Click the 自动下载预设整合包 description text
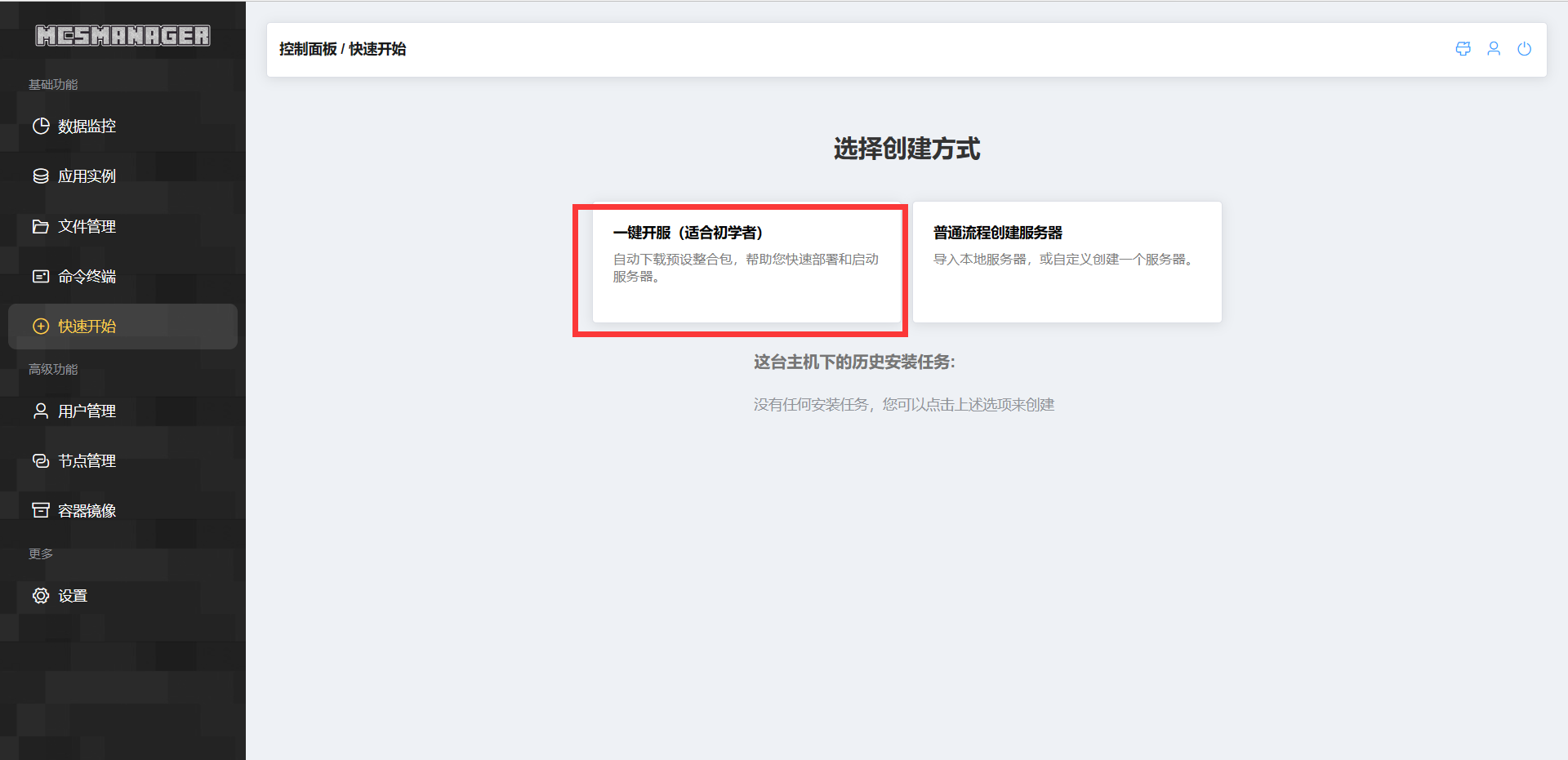 coord(746,268)
